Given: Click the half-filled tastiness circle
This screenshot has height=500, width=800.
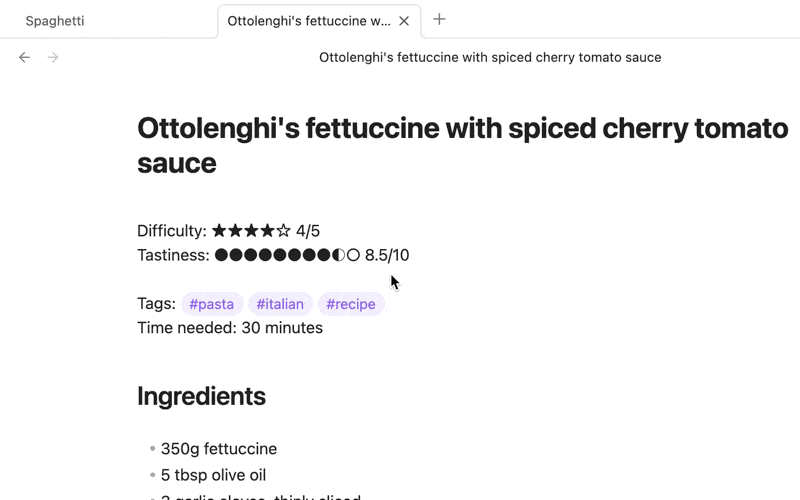Looking at the screenshot, I should [338, 255].
